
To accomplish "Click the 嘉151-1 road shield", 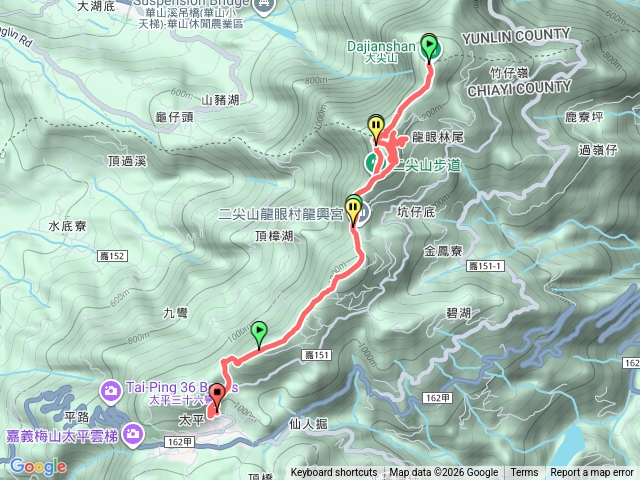I will click(485, 266).
